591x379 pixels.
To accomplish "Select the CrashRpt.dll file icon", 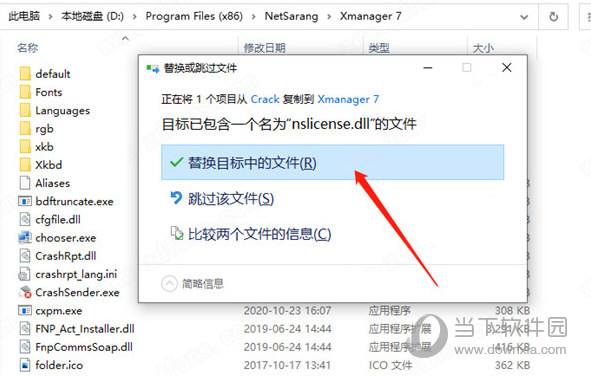I will (x=25, y=256).
